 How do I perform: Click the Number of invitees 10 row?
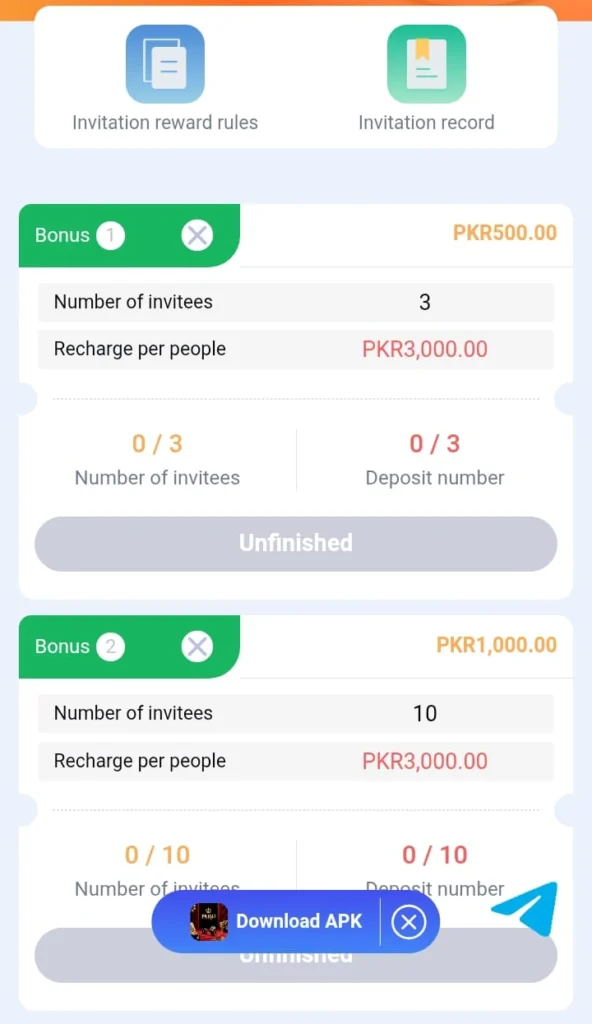pyautogui.click(x=295, y=713)
